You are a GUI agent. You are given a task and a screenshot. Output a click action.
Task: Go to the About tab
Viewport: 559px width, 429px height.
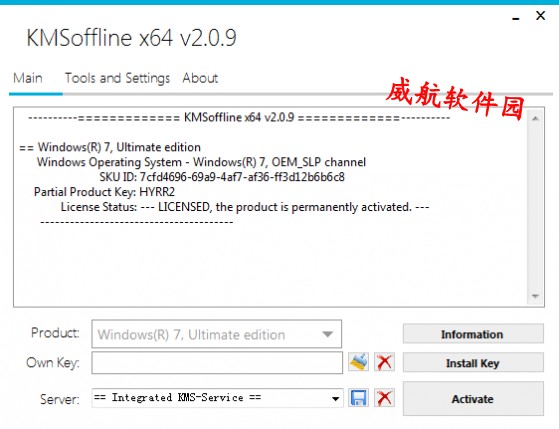[200, 78]
